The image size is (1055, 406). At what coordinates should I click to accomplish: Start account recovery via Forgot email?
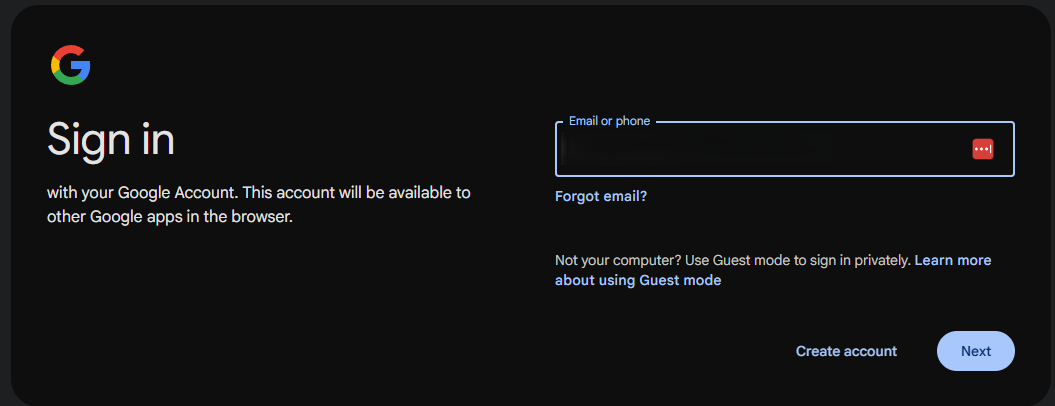point(601,196)
